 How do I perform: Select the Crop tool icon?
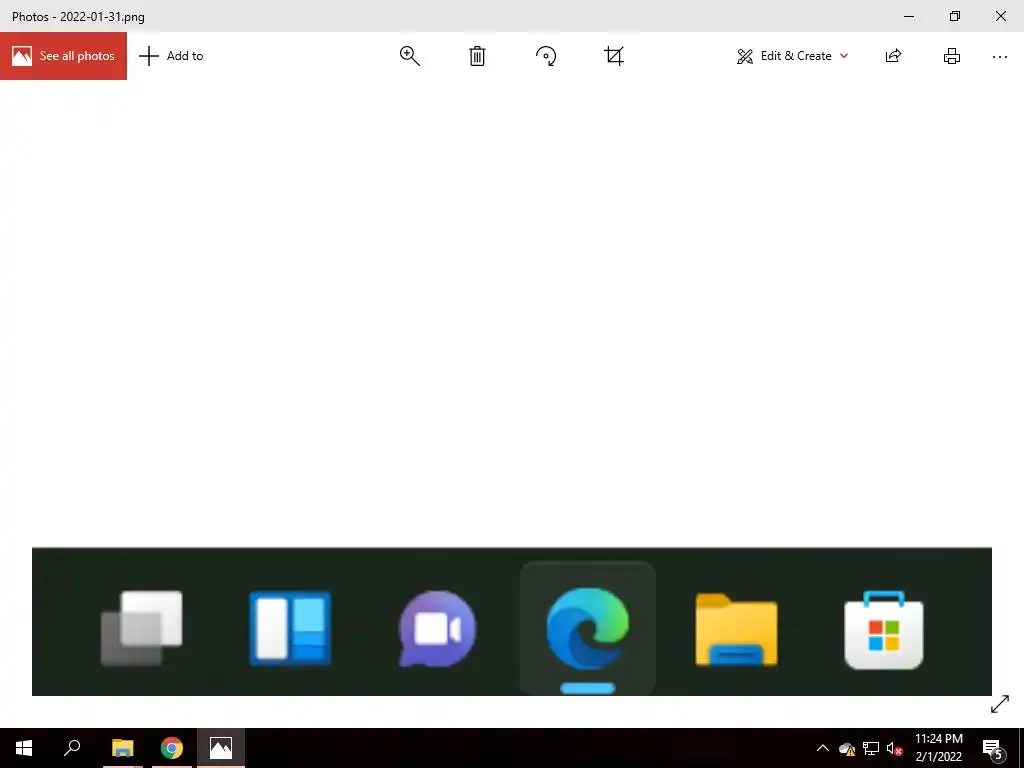coord(614,56)
